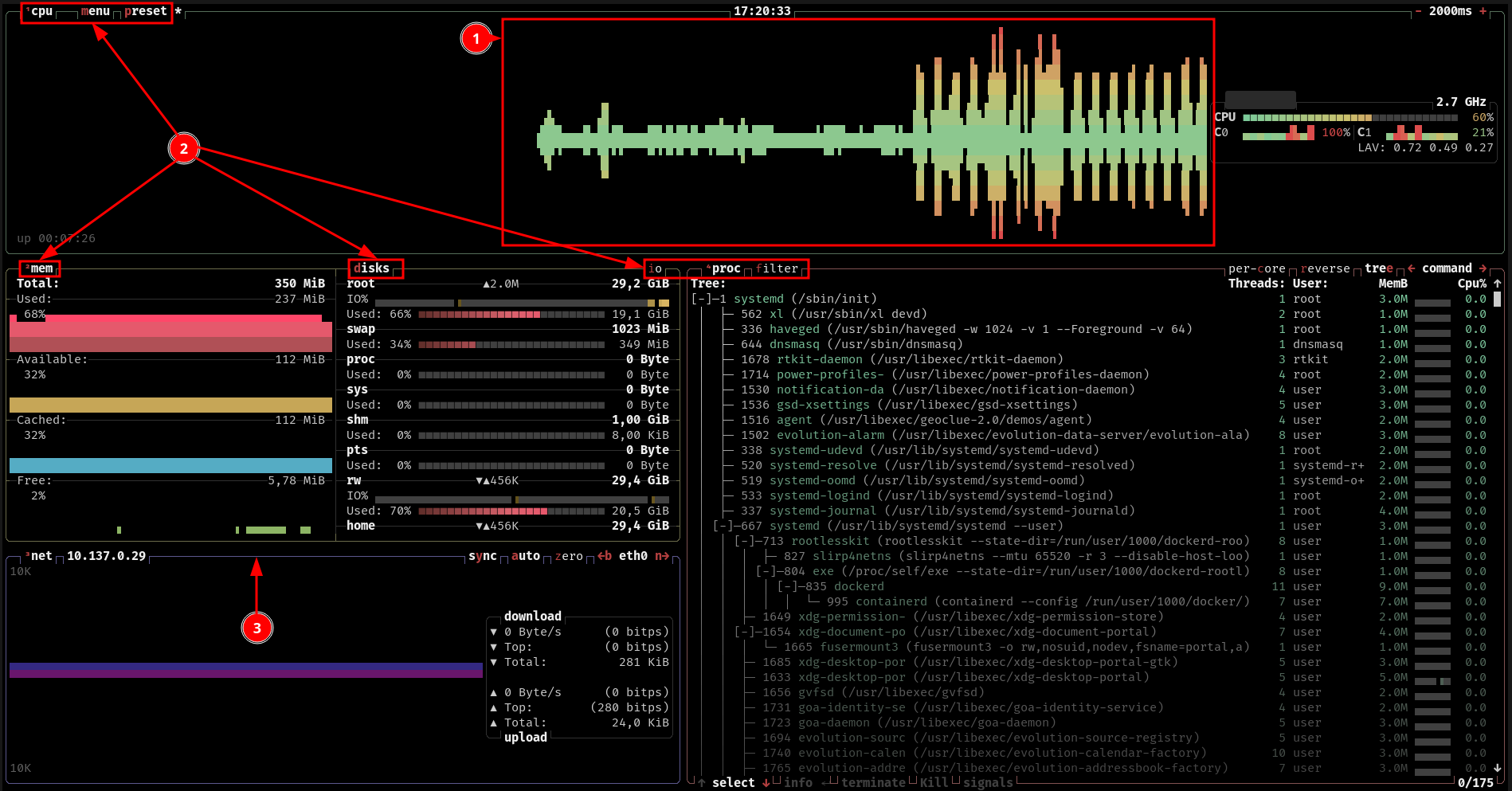The image size is (1512, 791).
Task: Click the left arrow beside command sort
Action: (1412, 268)
